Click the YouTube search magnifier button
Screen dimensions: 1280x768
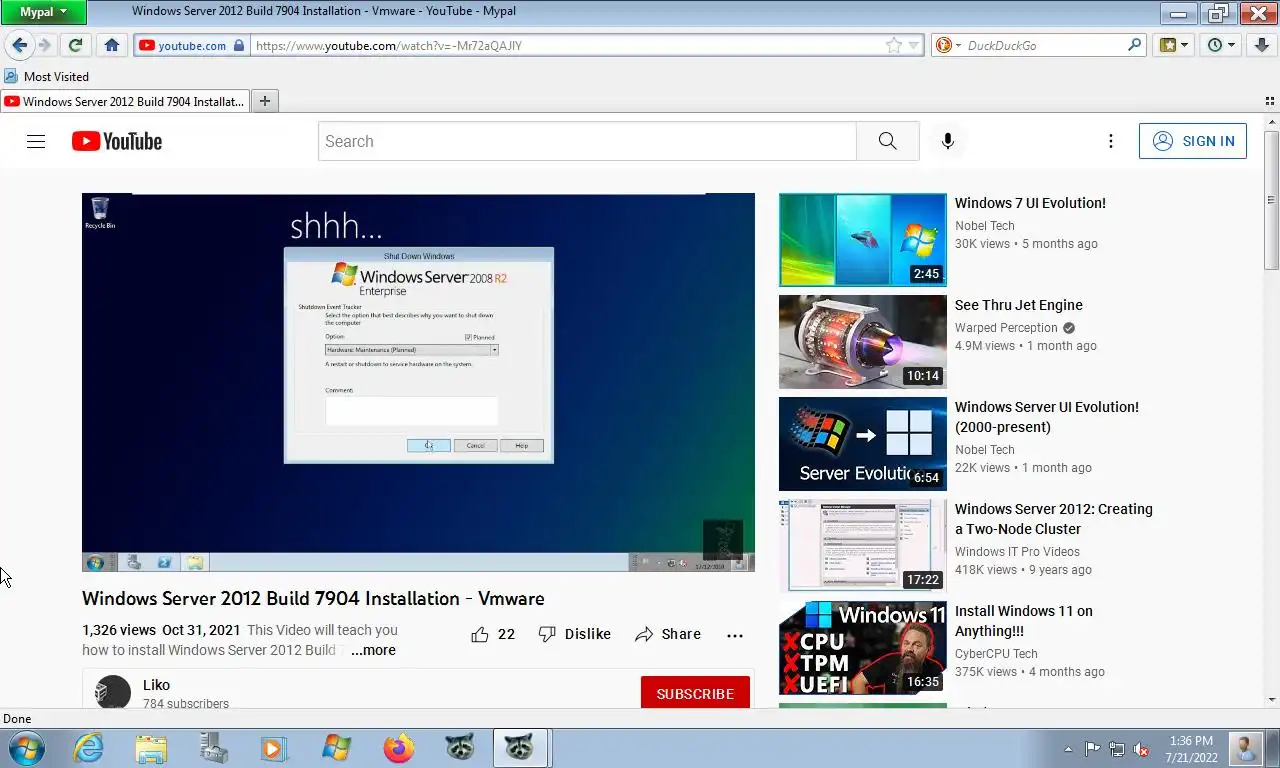[x=888, y=141]
